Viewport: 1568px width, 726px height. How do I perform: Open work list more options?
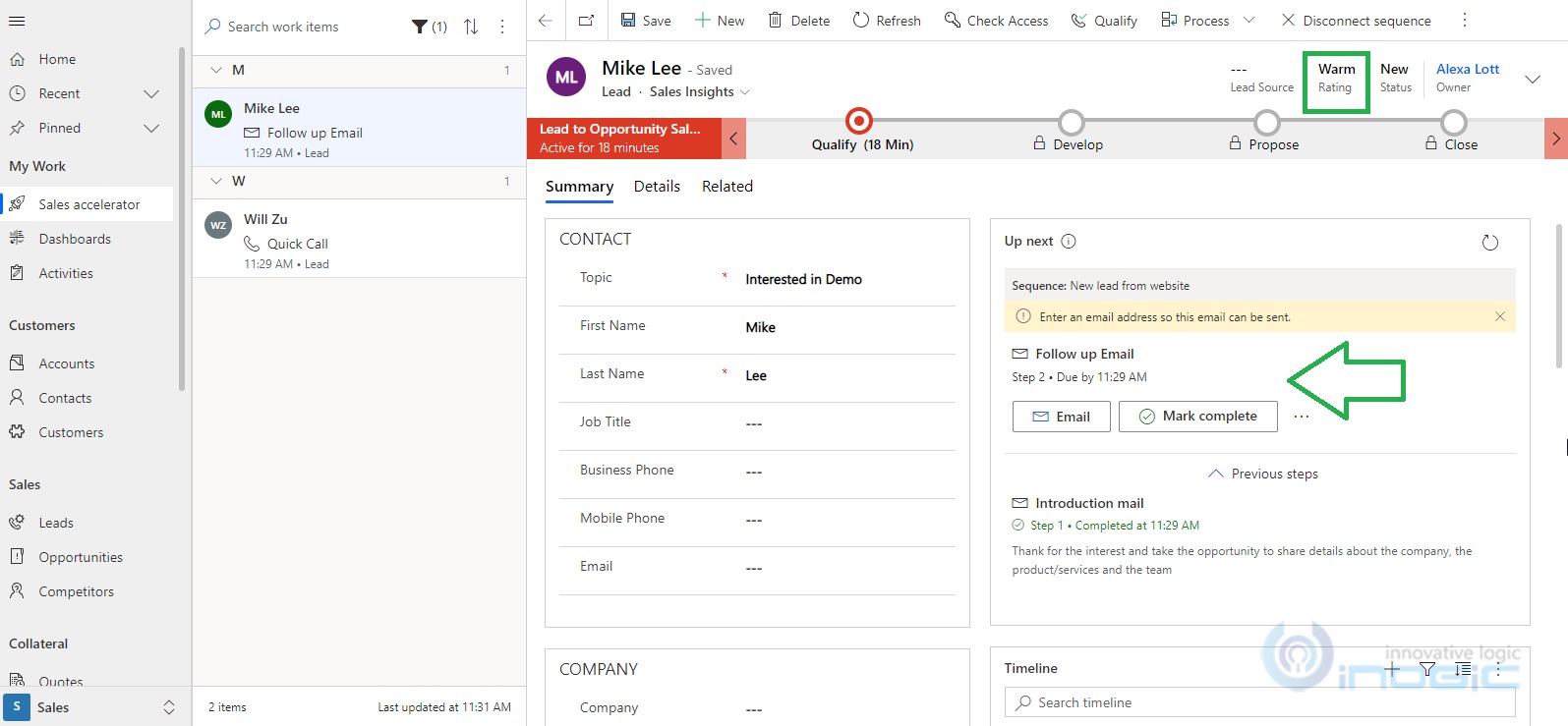502,27
